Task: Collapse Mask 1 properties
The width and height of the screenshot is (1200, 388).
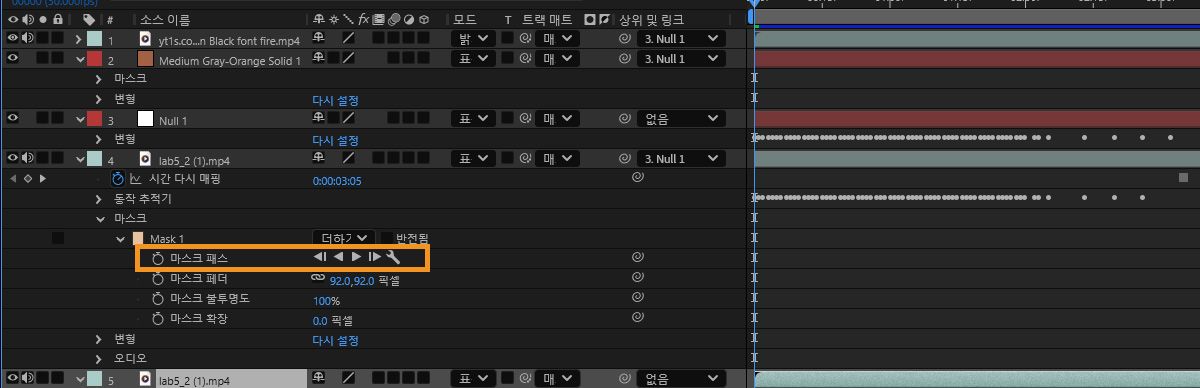Action: (x=120, y=238)
